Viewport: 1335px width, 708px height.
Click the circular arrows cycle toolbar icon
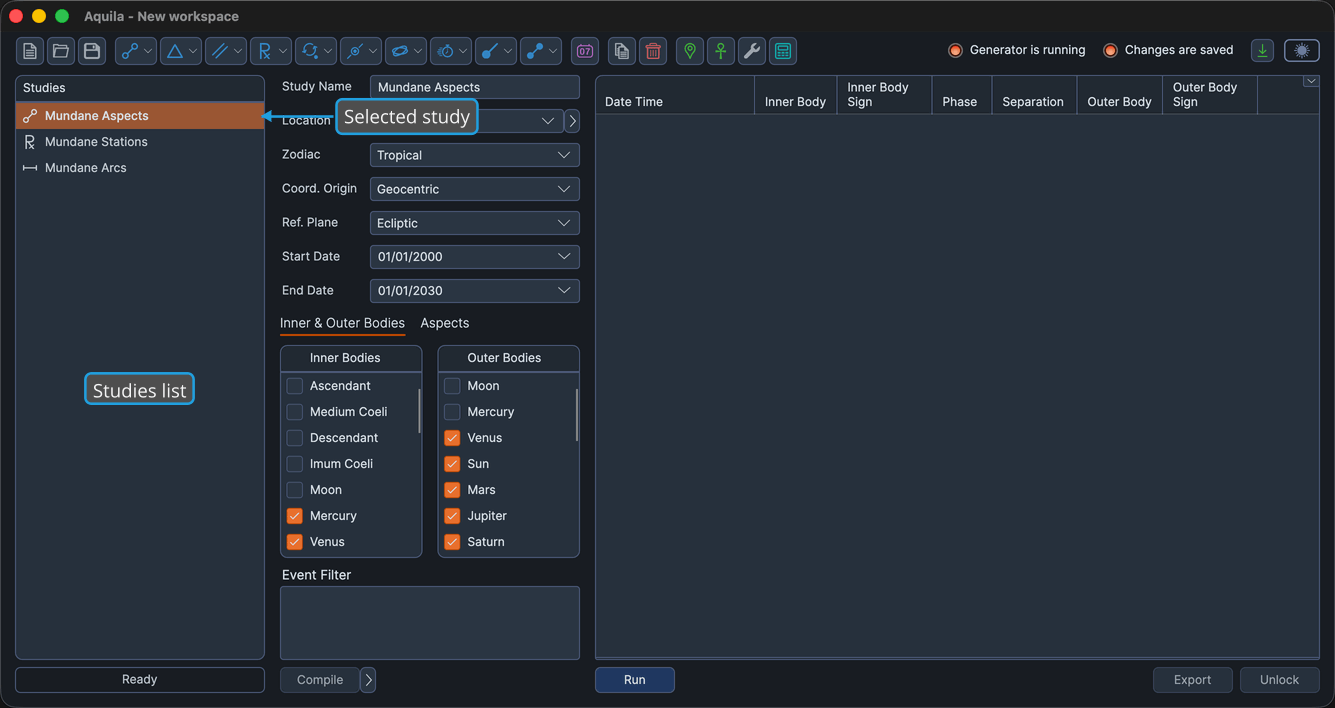309,51
